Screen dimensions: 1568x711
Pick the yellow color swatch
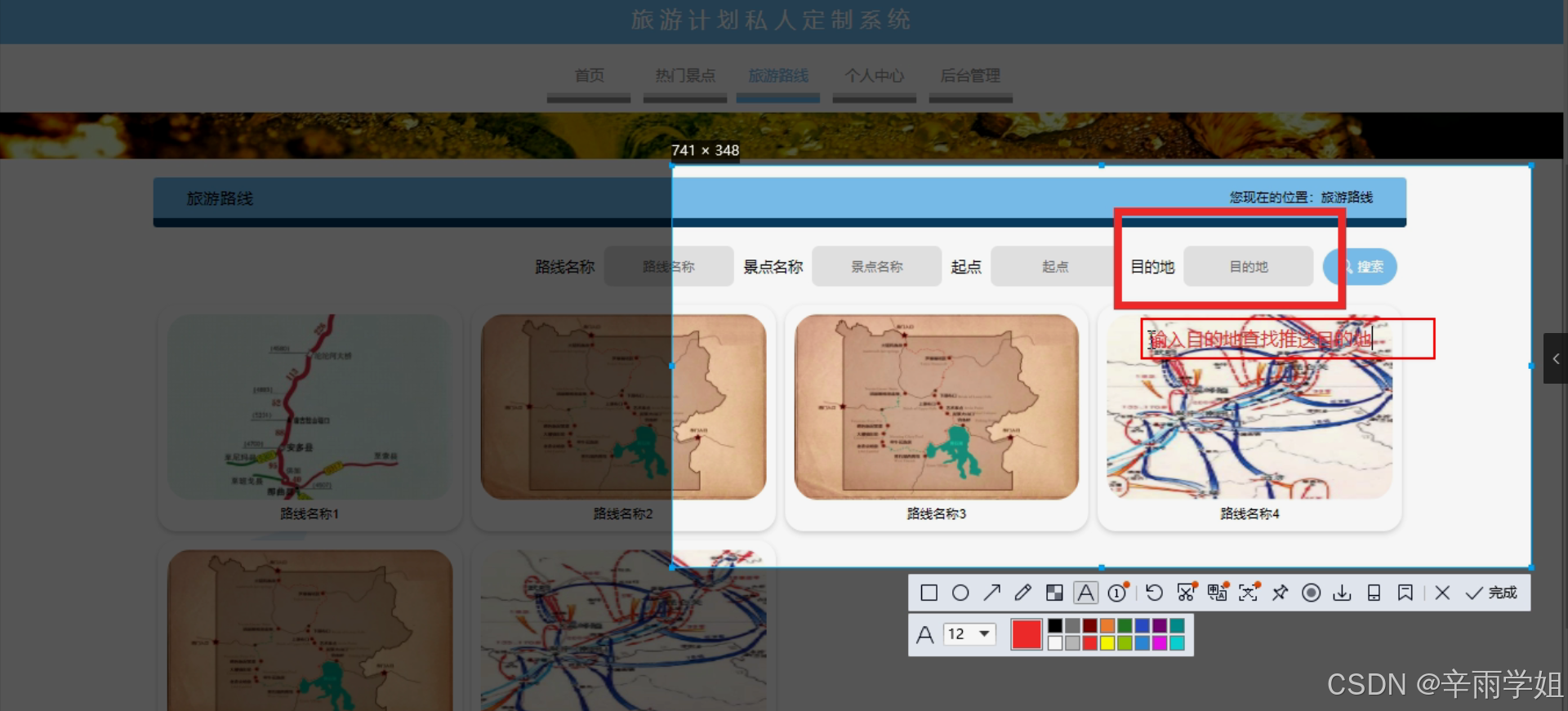click(1107, 643)
